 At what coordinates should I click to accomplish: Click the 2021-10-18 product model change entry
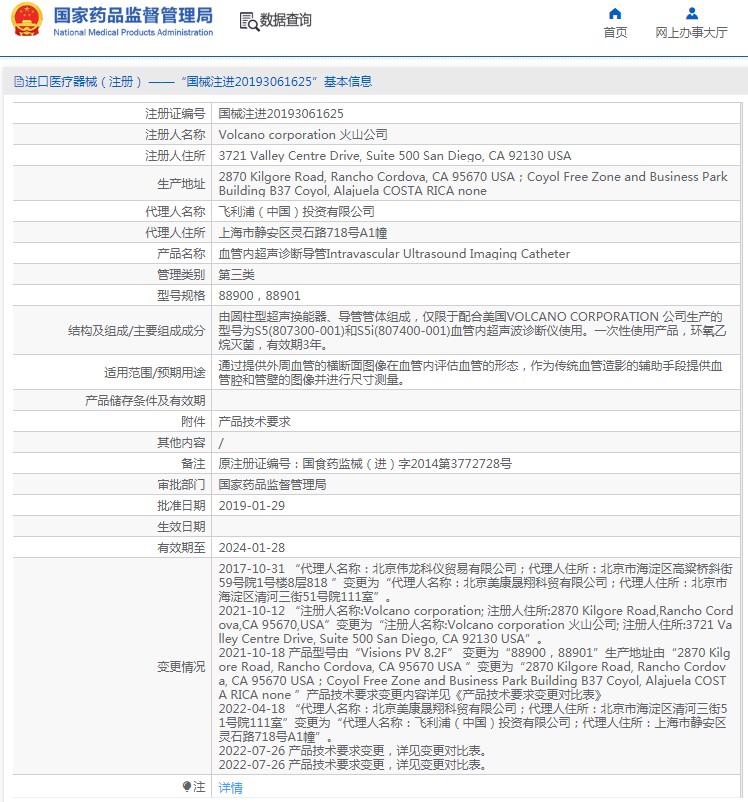[474, 674]
